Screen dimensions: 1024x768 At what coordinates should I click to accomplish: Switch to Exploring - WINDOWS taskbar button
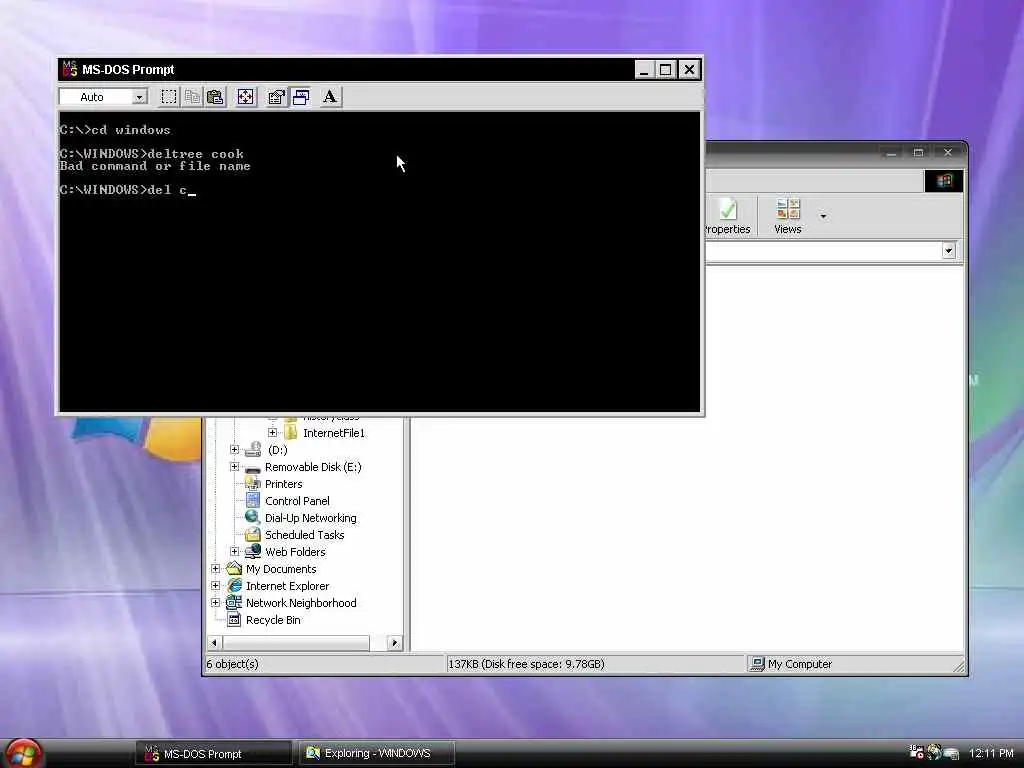click(376, 754)
